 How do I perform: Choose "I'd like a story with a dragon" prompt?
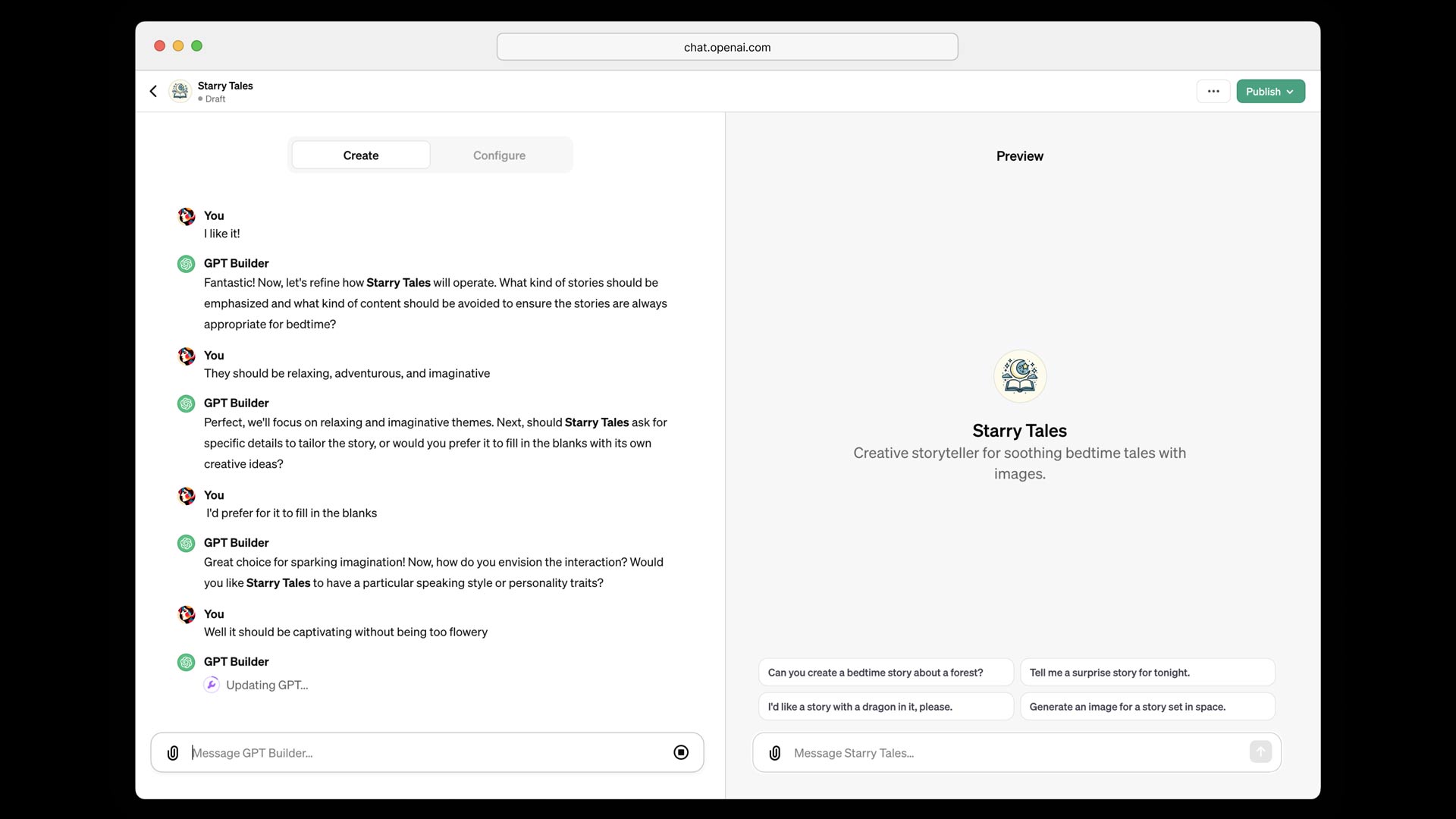(x=886, y=706)
